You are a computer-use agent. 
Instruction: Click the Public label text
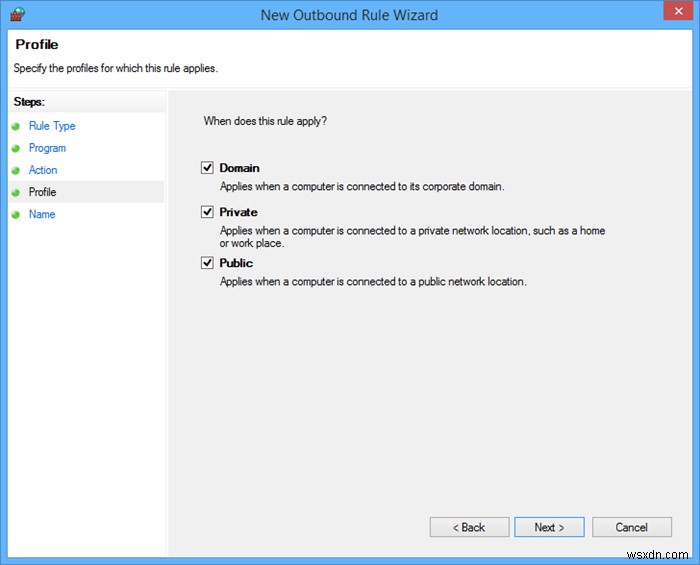click(x=236, y=263)
